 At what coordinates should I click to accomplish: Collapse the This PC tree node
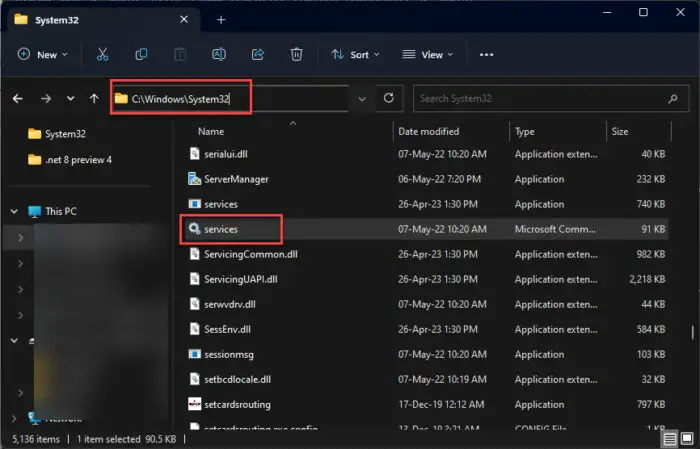point(14,211)
